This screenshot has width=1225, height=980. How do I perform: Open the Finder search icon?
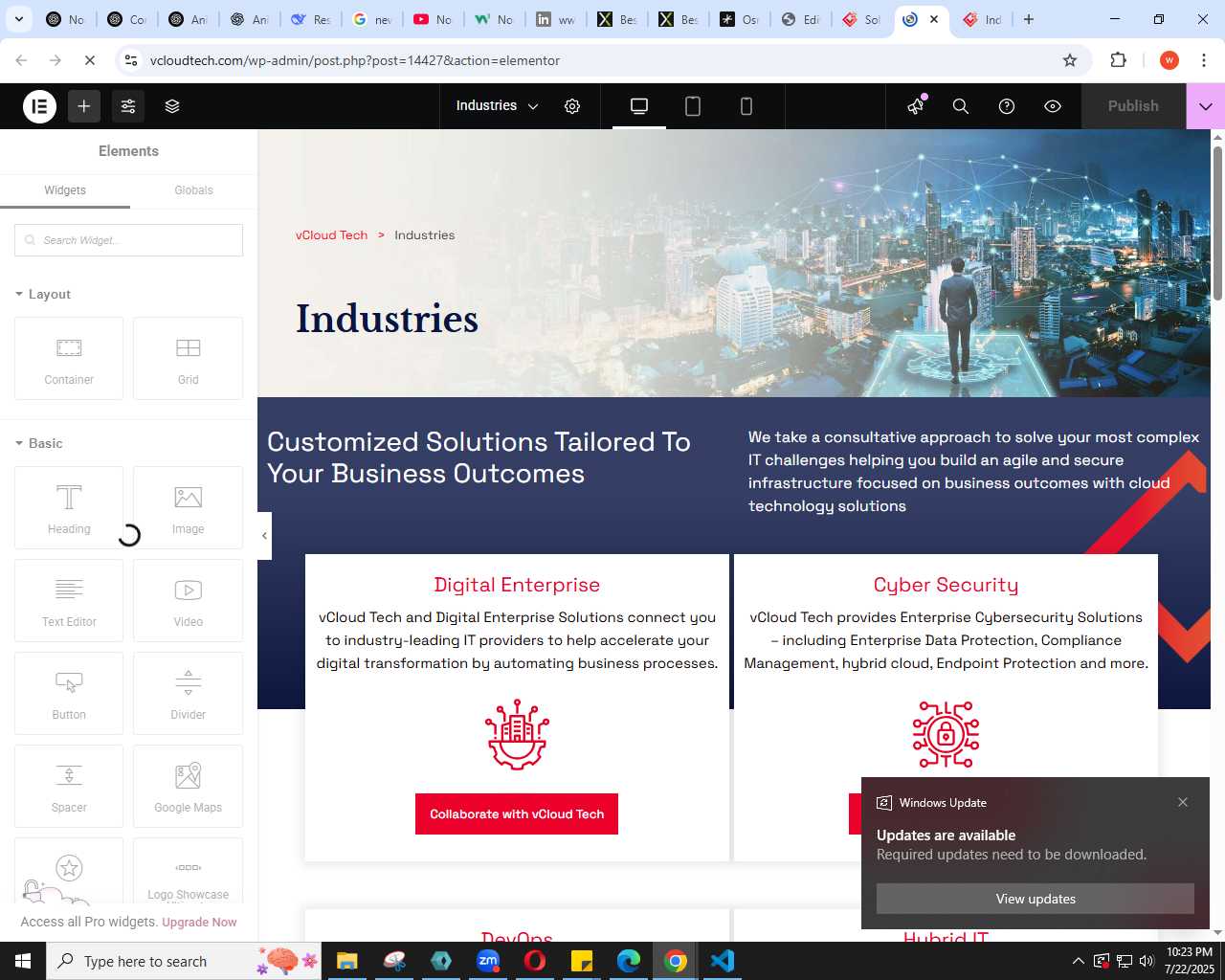tap(961, 106)
